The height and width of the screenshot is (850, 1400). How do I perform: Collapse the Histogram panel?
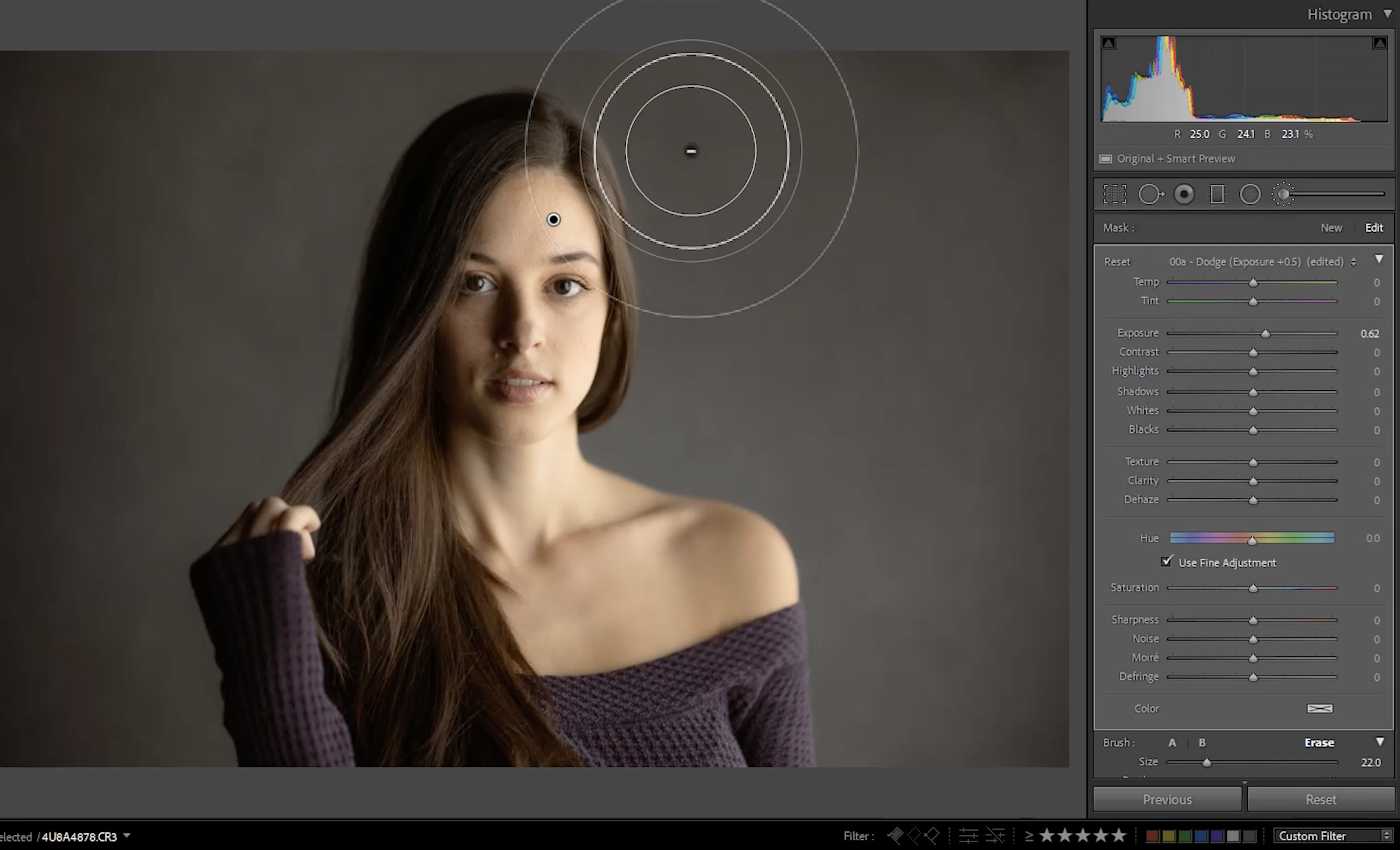pos(1386,14)
